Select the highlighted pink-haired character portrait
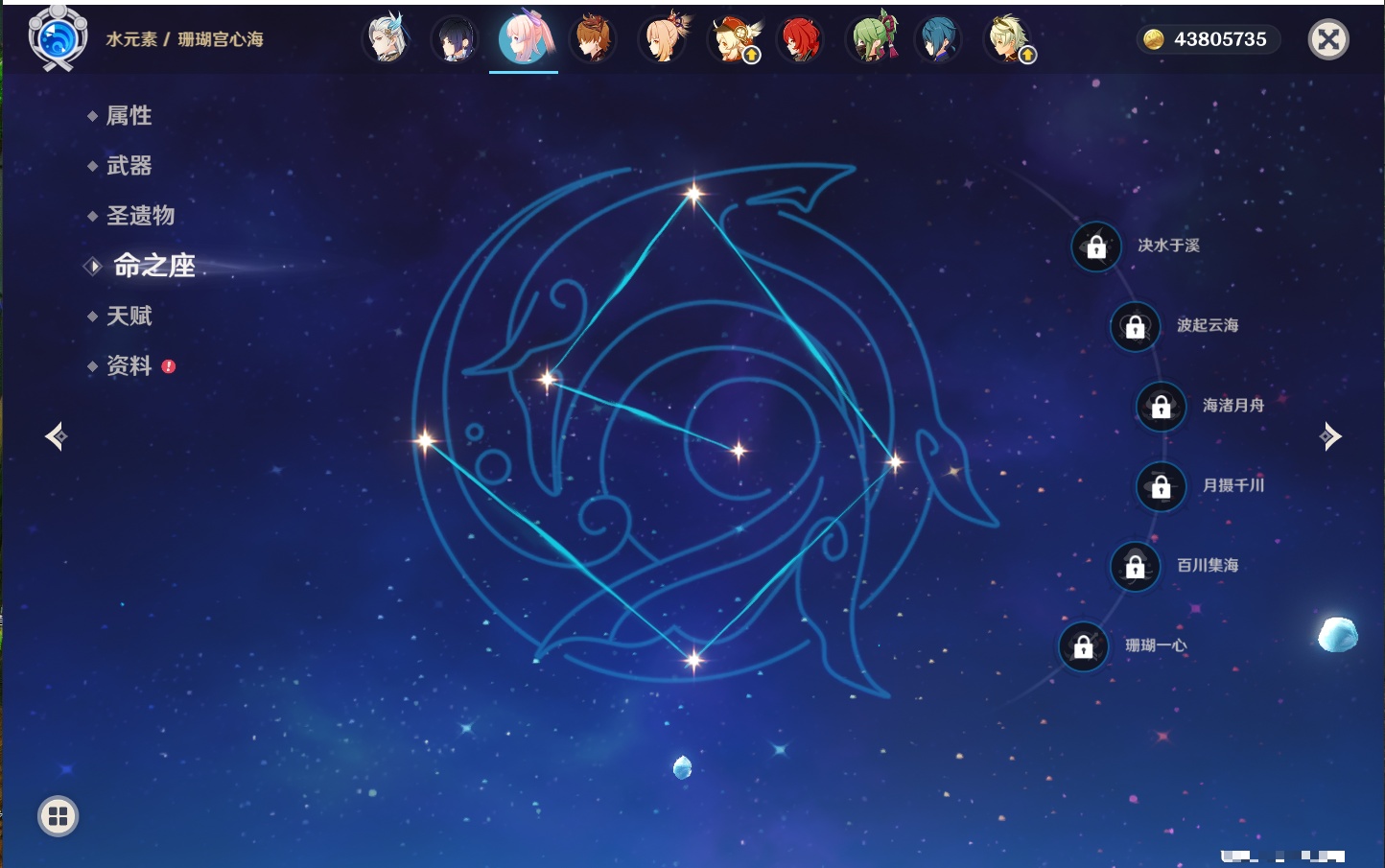Image resolution: width=1385 pixels, height=868 pixels. coord(524,38)
